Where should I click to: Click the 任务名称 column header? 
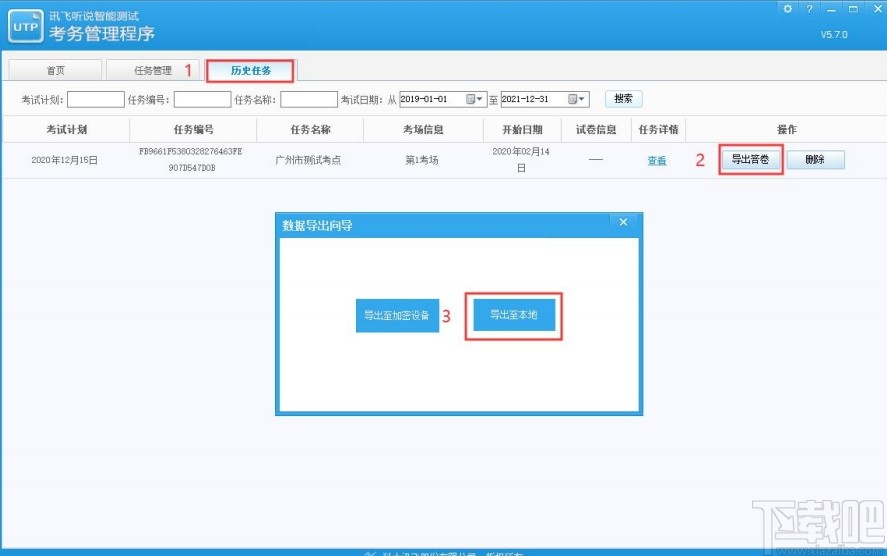coord(310,130)
